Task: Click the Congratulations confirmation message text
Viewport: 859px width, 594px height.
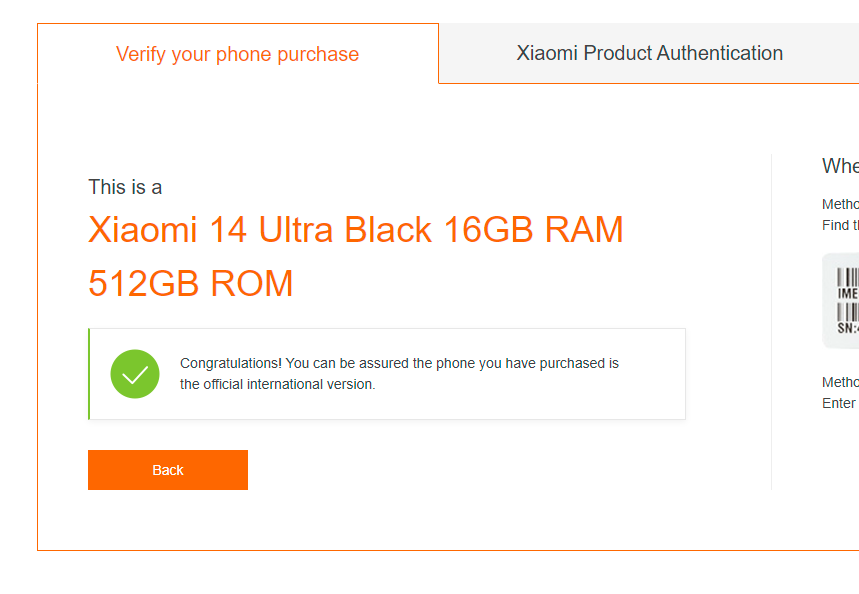Action: tap(399, 363)
